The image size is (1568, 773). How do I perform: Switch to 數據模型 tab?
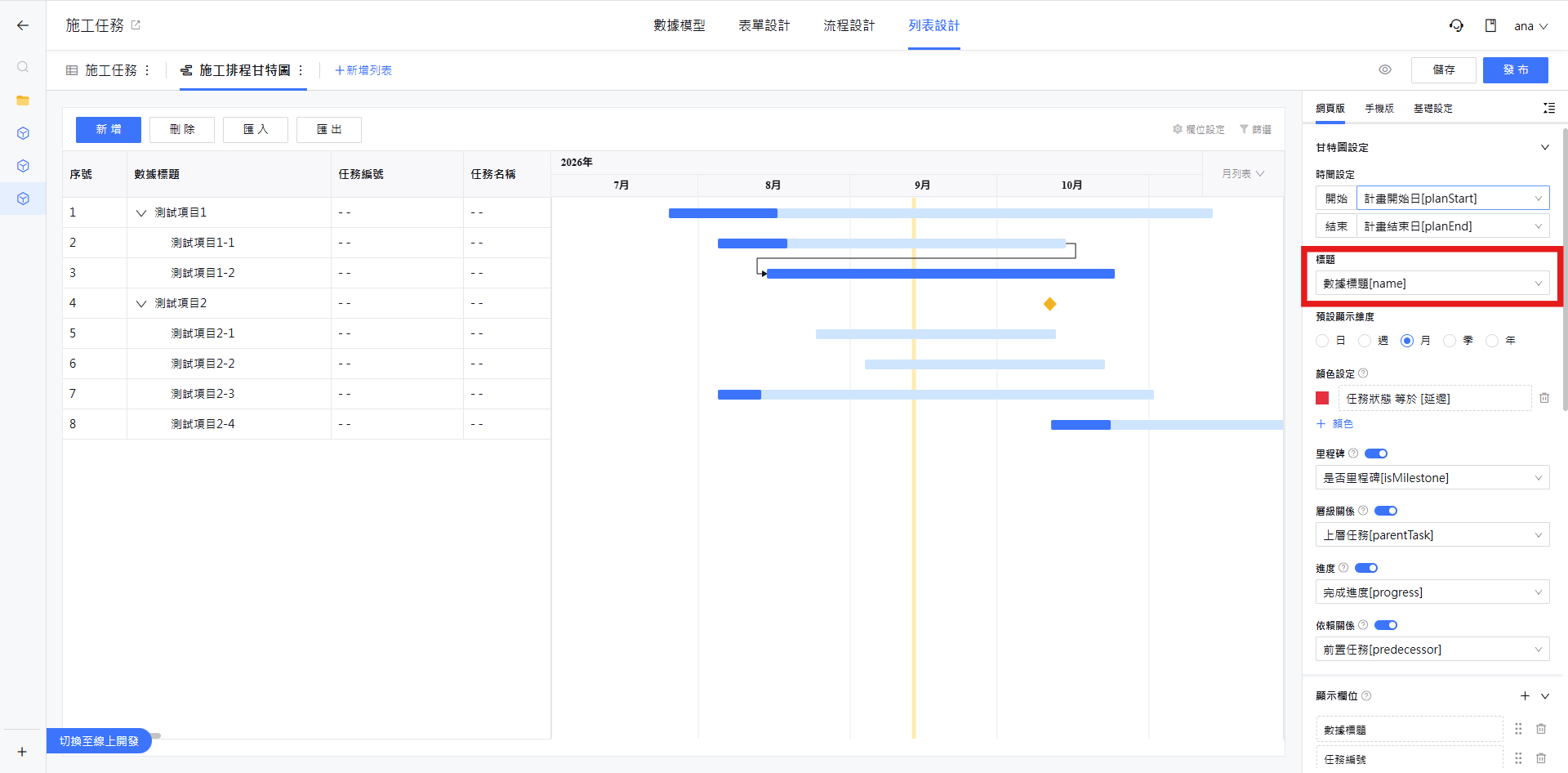[x=679, y=25]
